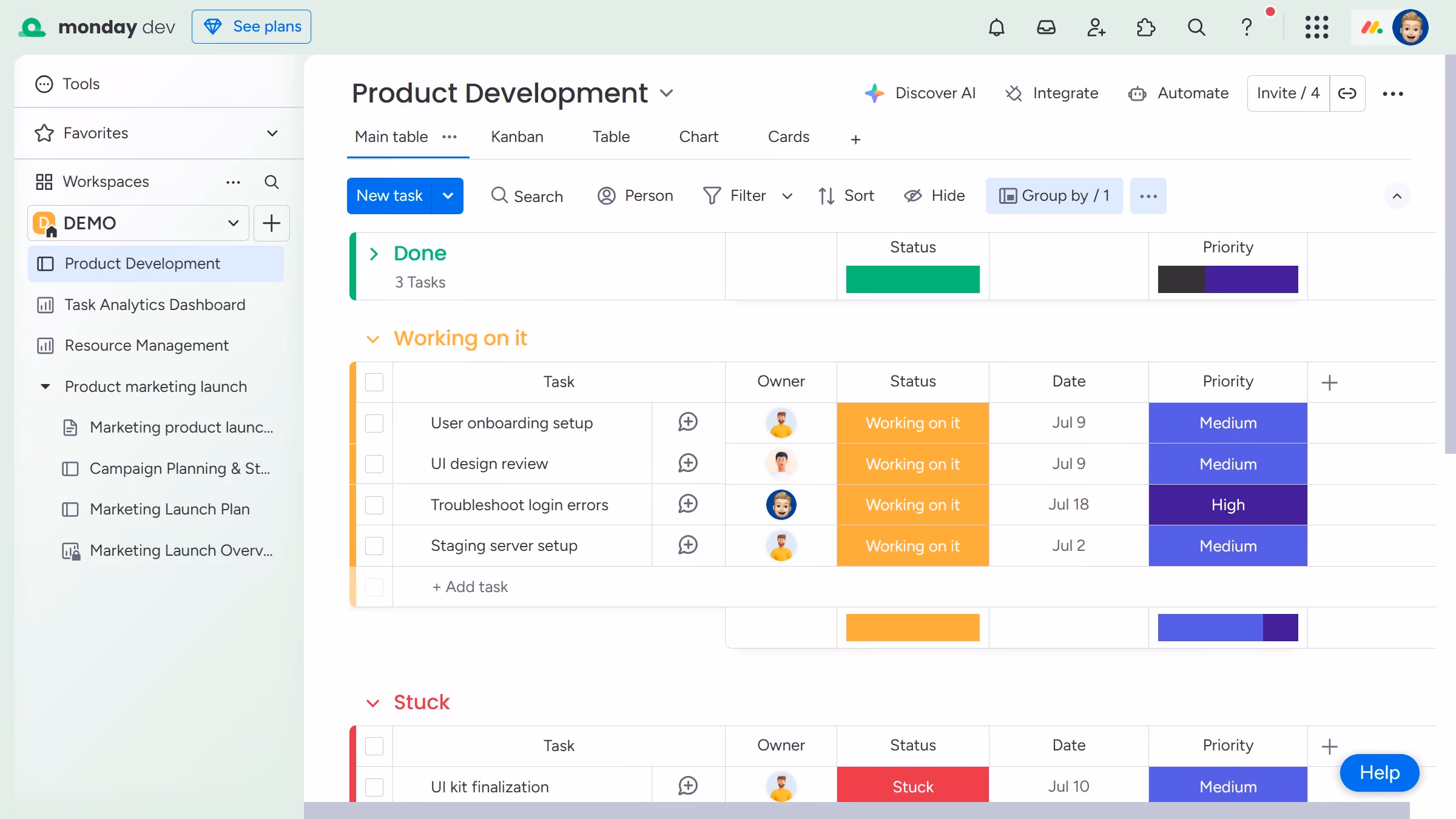Open Resource Management in sidebar
The image size is (1456, 819).
coord(156,345)
